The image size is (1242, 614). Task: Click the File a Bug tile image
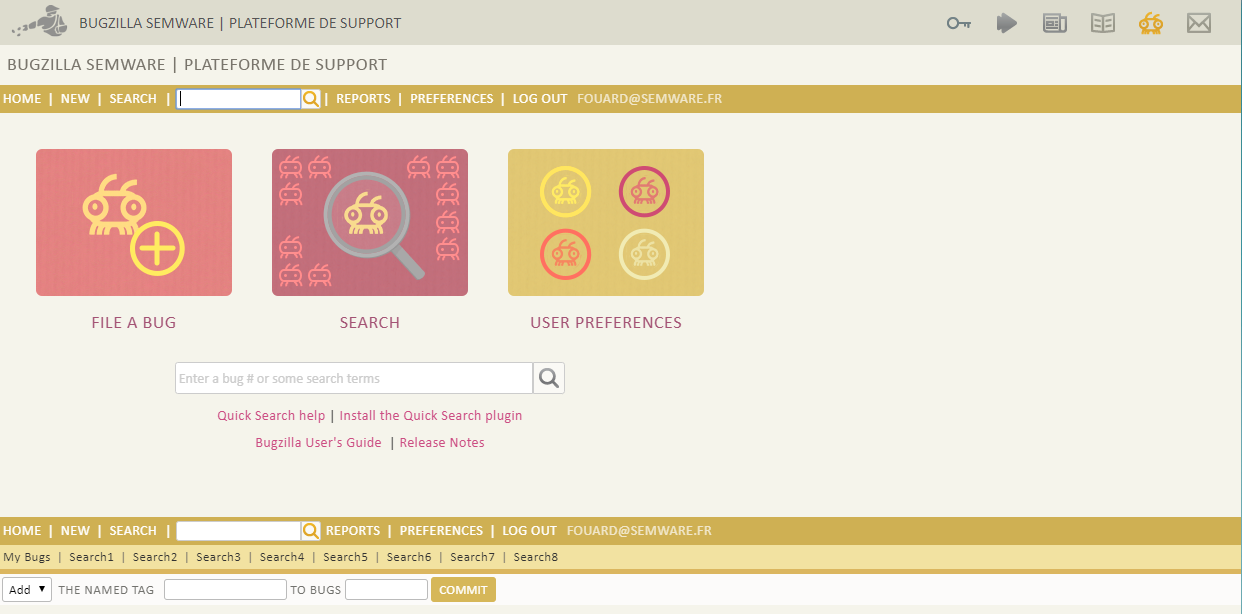click(x=134, y=222)
